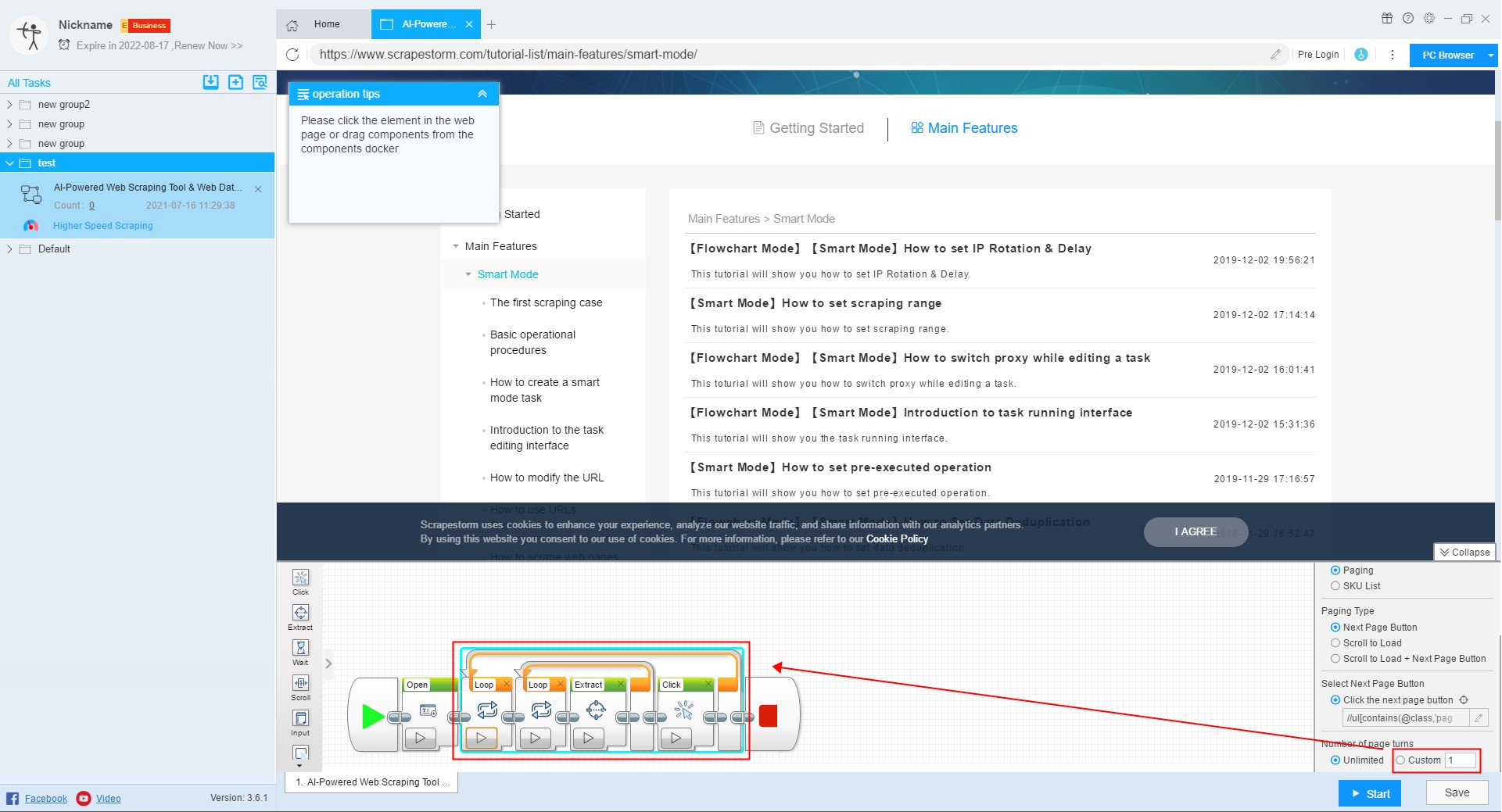Image resolution: width=1502 pixels, height=812 pixels.
Task: Expand the Default folder
Action: click(9, 249)
